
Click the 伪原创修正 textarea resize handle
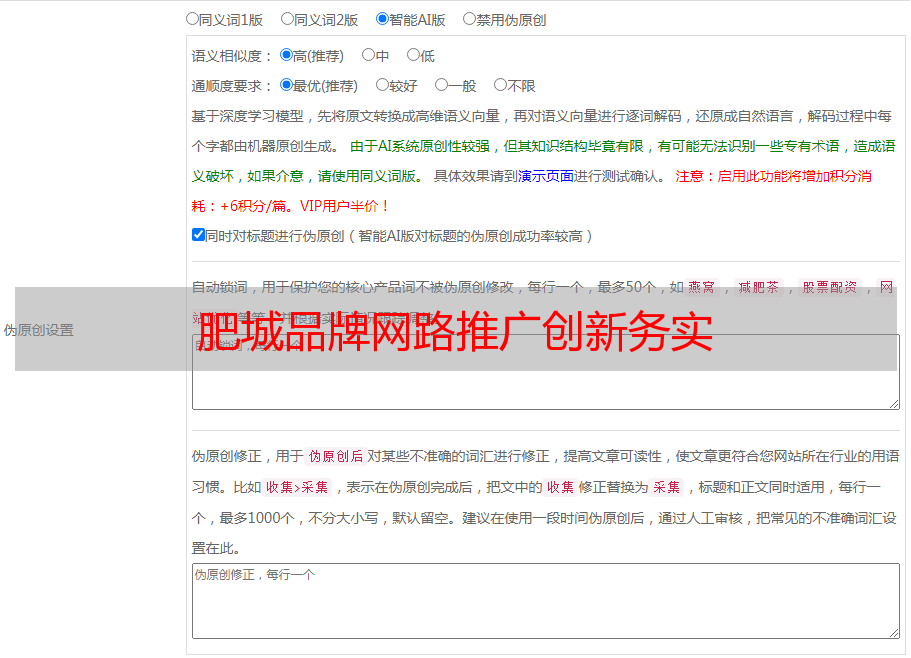894,632
